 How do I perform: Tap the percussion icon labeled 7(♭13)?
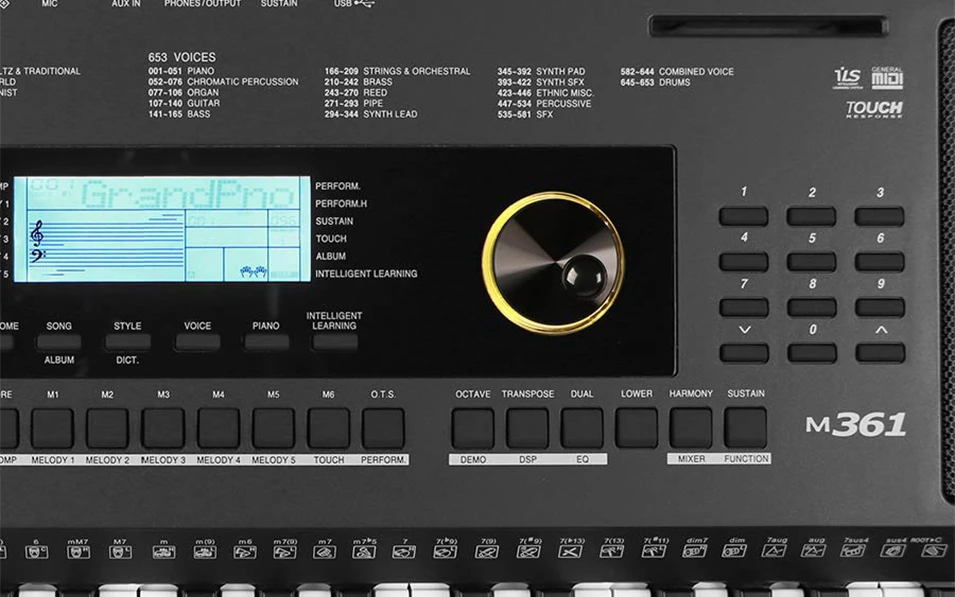[x=571, y=552]
